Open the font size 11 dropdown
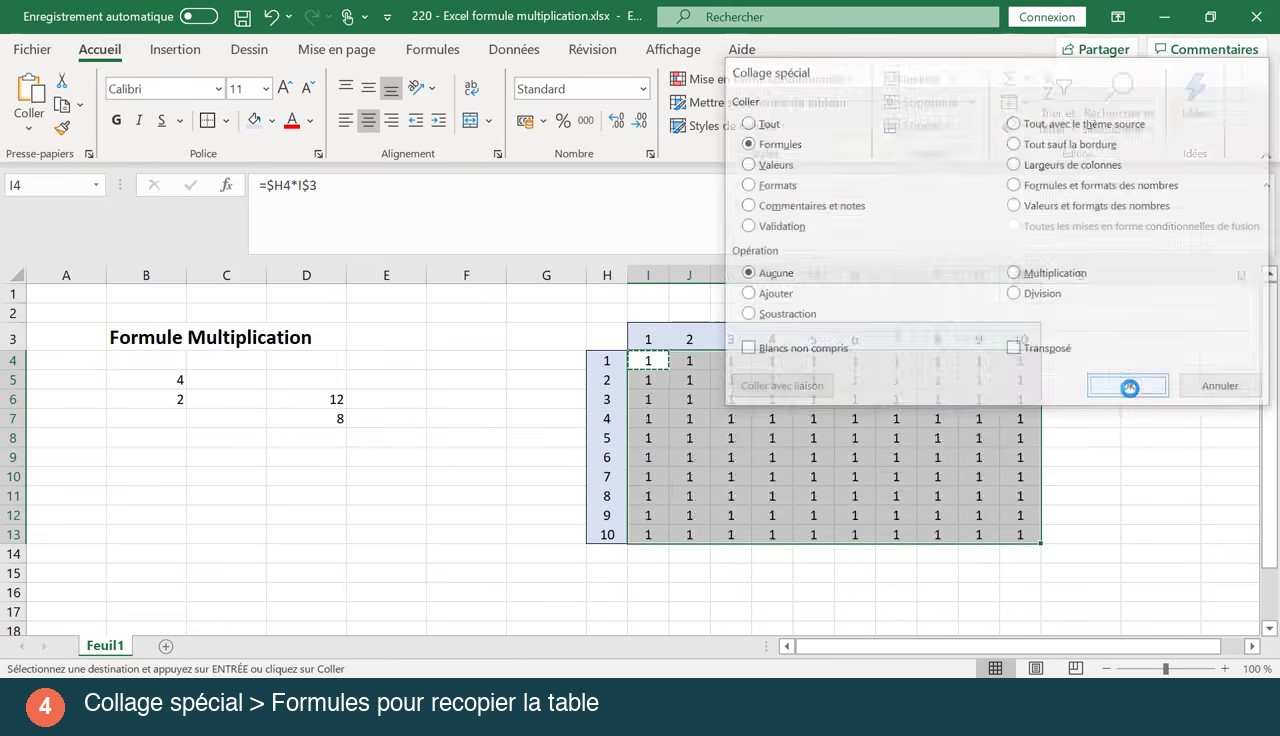The image size is (1280, 736). (x=265, y=89)
